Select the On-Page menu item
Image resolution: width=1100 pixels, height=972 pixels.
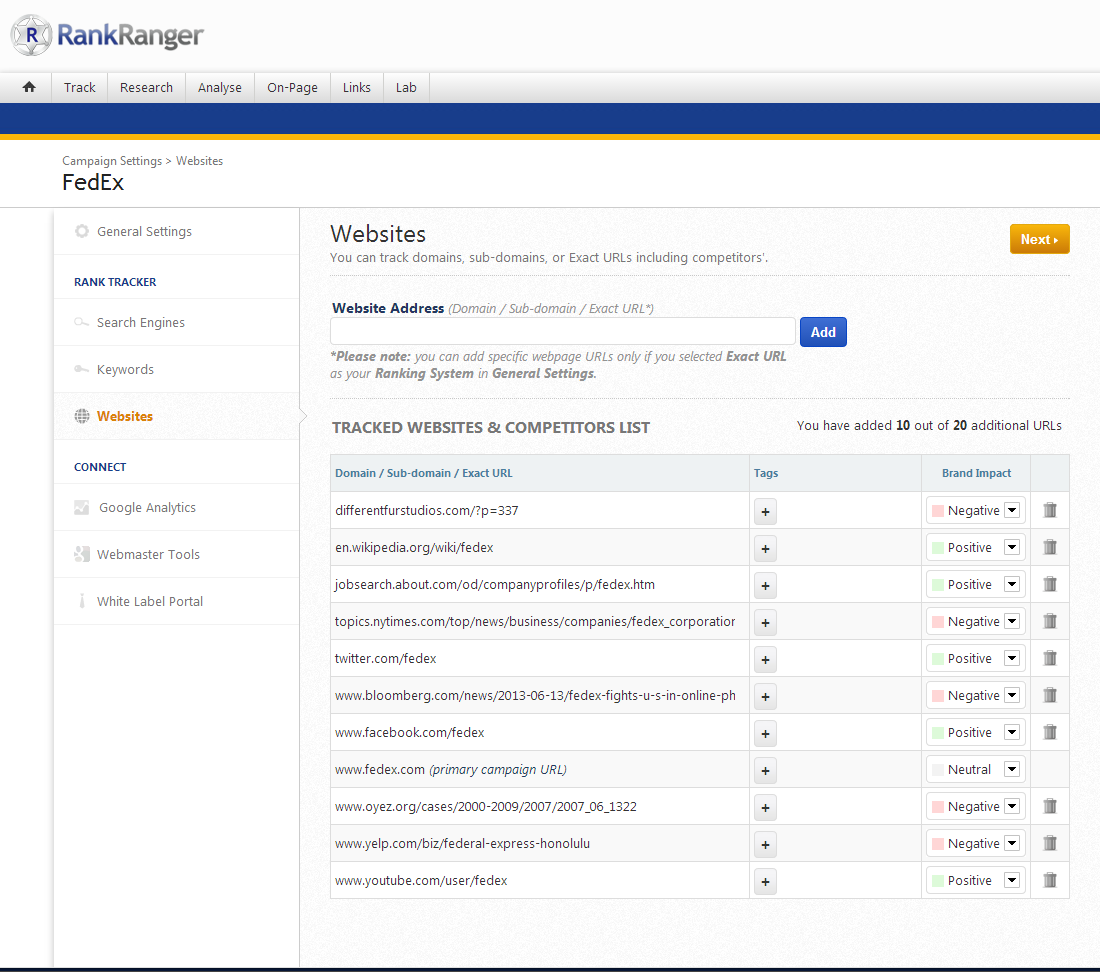[x=292, y=87]
